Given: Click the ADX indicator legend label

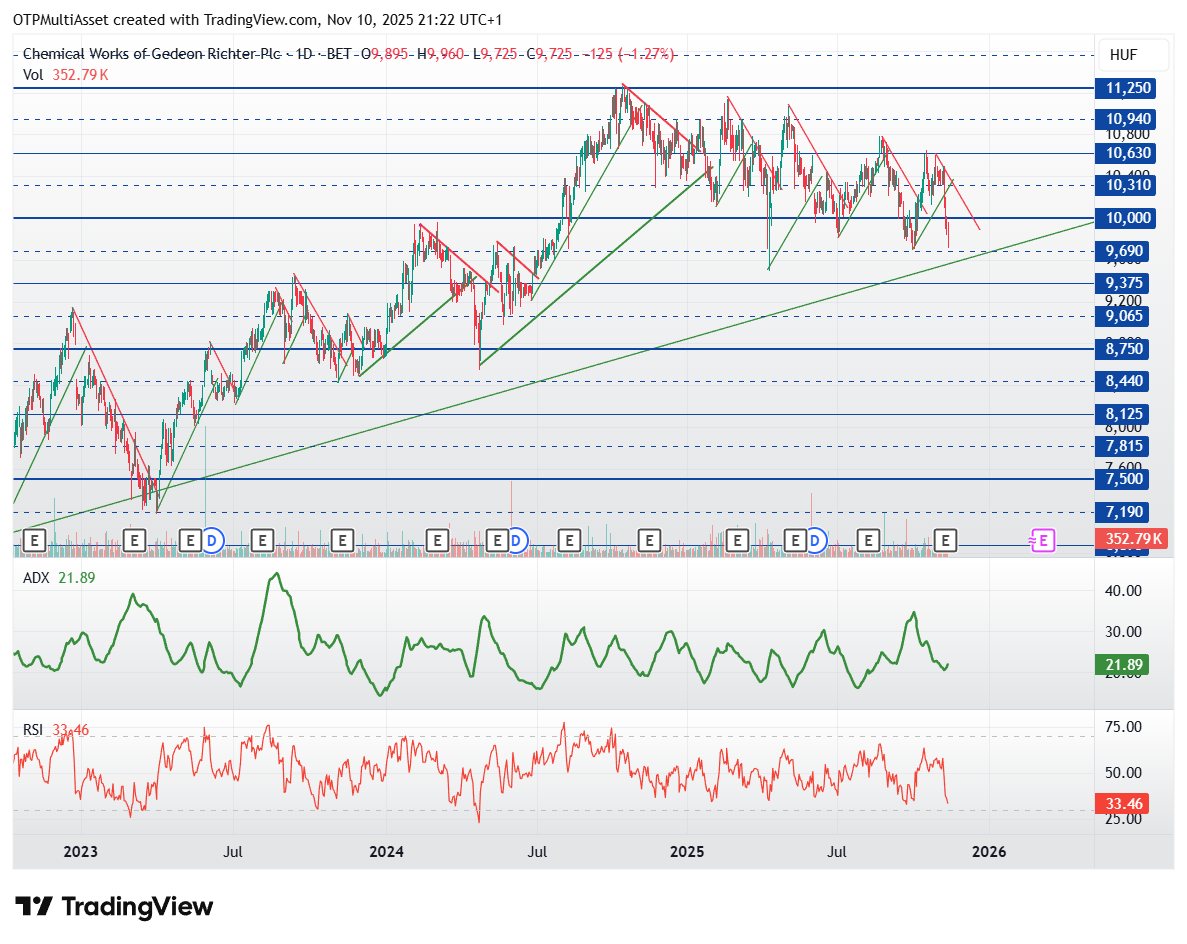Looking at the screenshot, I should [36, 578].
